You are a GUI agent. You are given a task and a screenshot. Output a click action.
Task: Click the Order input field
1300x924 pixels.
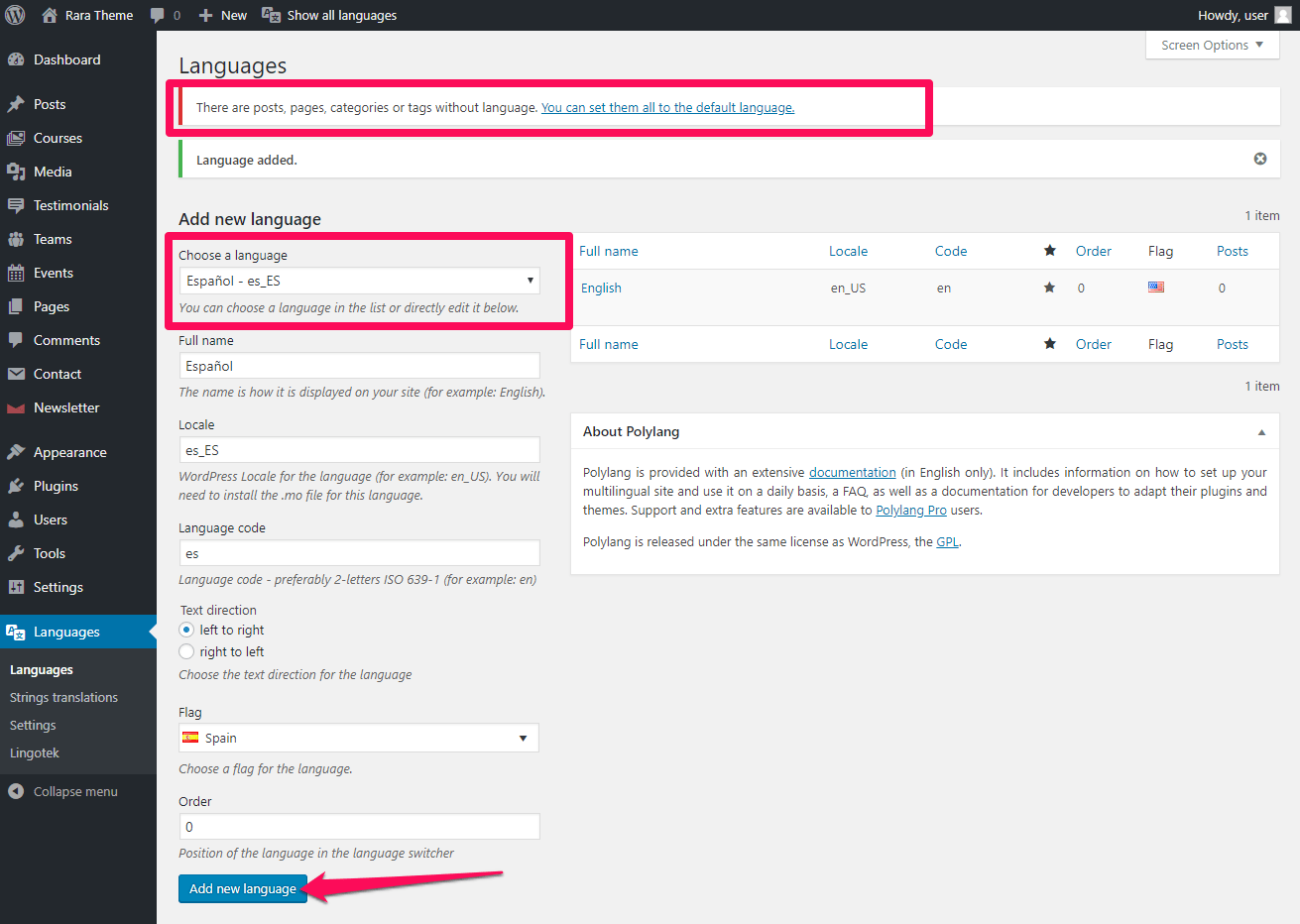360,827
